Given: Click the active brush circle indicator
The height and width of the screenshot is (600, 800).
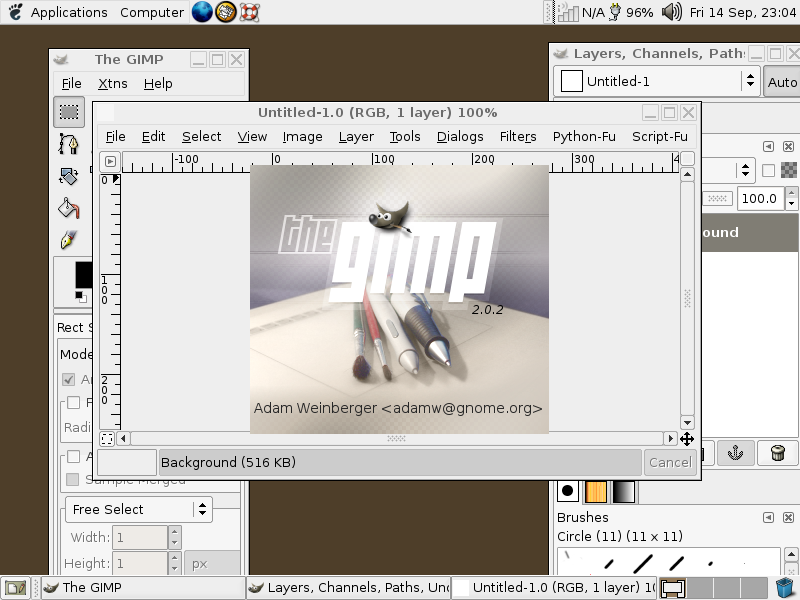Looking at the screenshot, I should 567,491.
